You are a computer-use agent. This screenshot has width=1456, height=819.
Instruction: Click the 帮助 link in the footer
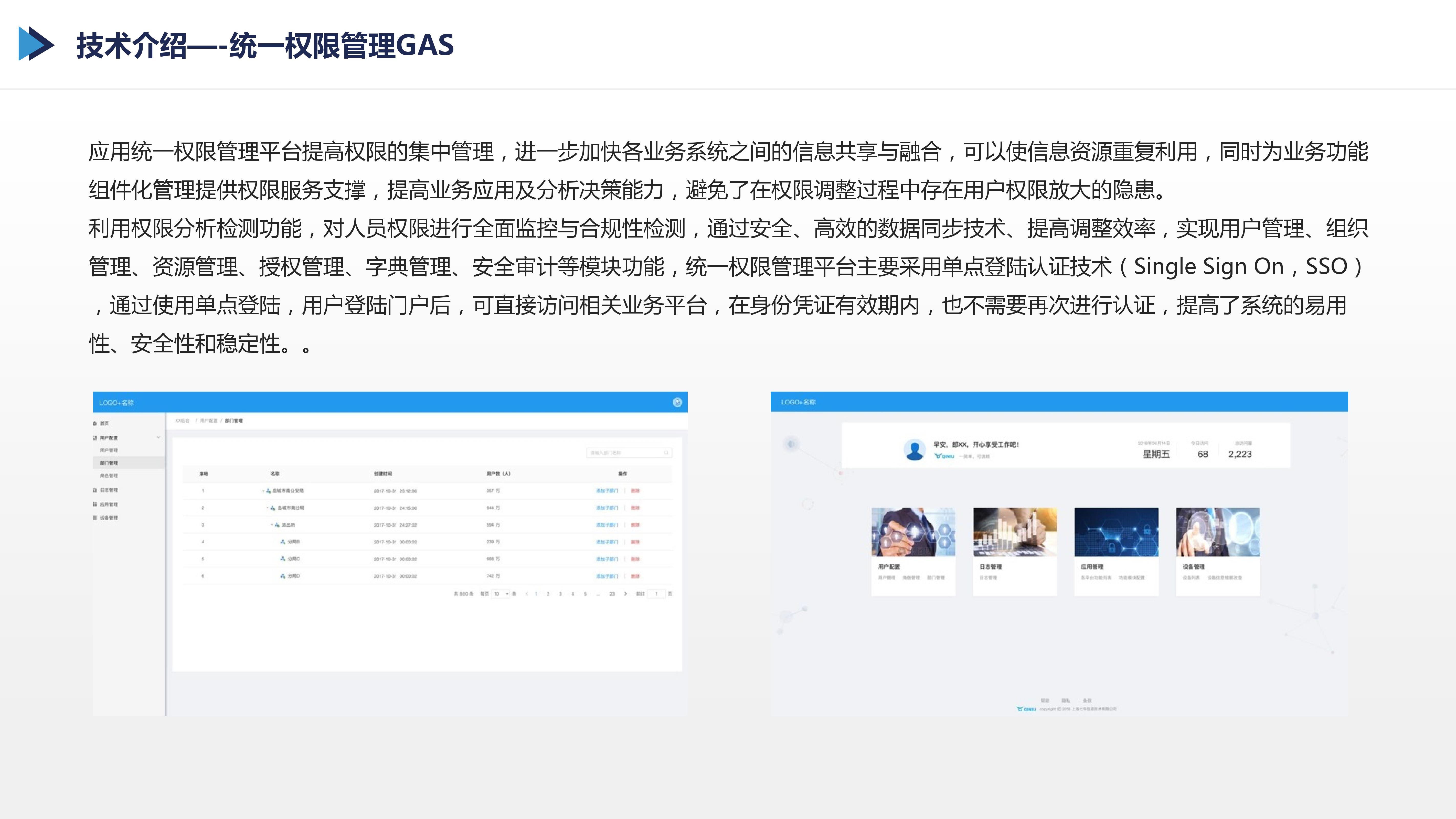tap(1045, 700)
